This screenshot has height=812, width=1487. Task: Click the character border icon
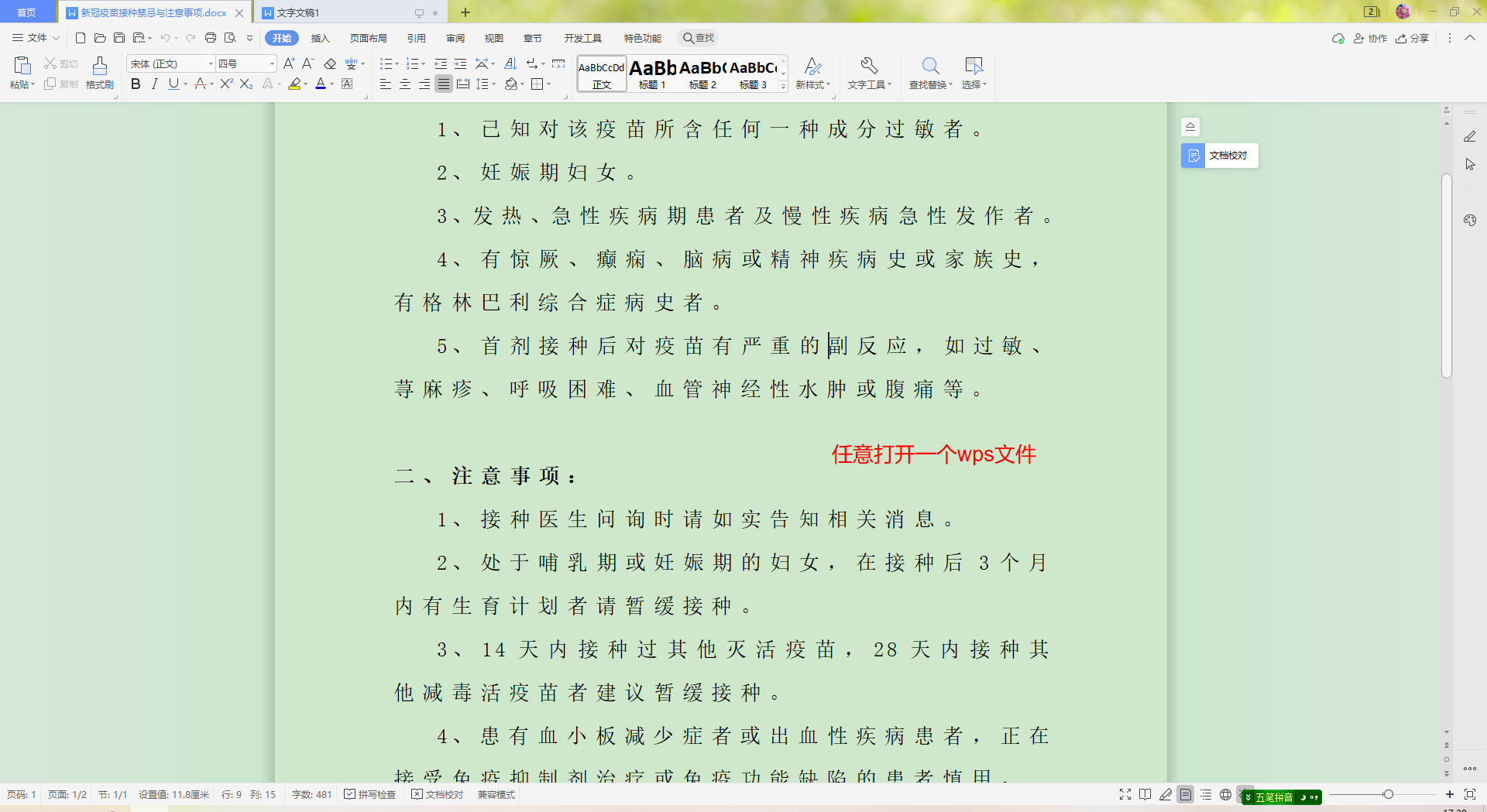point(347,84)
